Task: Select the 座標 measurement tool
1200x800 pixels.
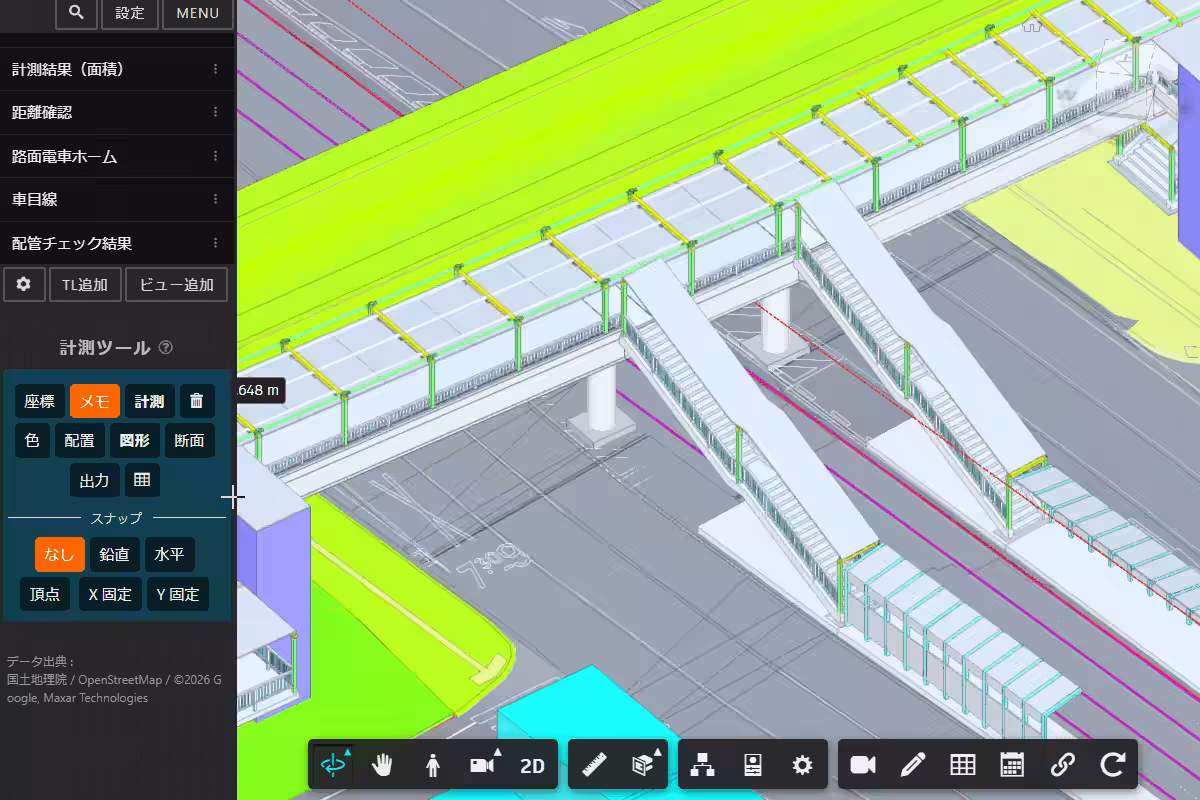Action: click(40, 401)
